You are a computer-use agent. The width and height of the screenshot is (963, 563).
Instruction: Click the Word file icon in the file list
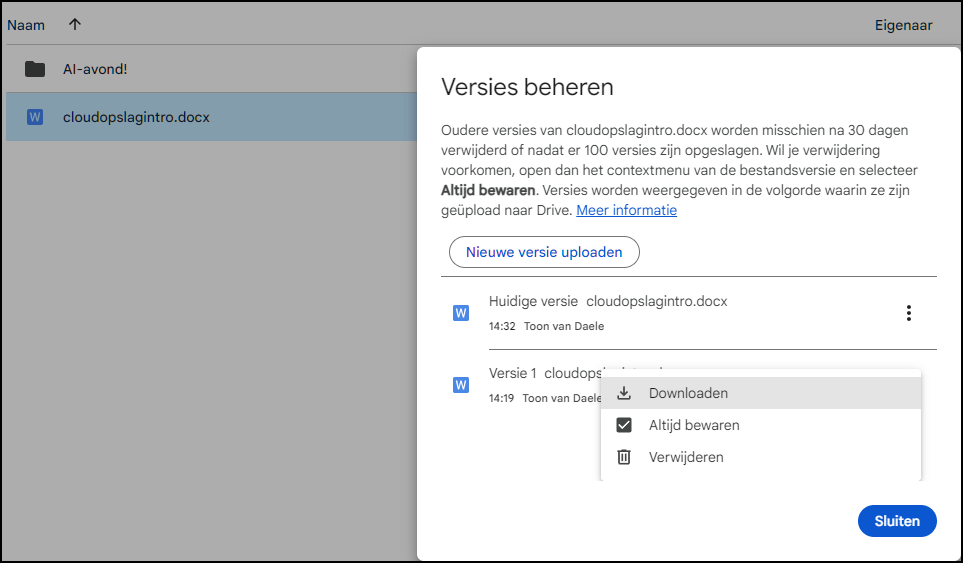click(x=35, y=117)
